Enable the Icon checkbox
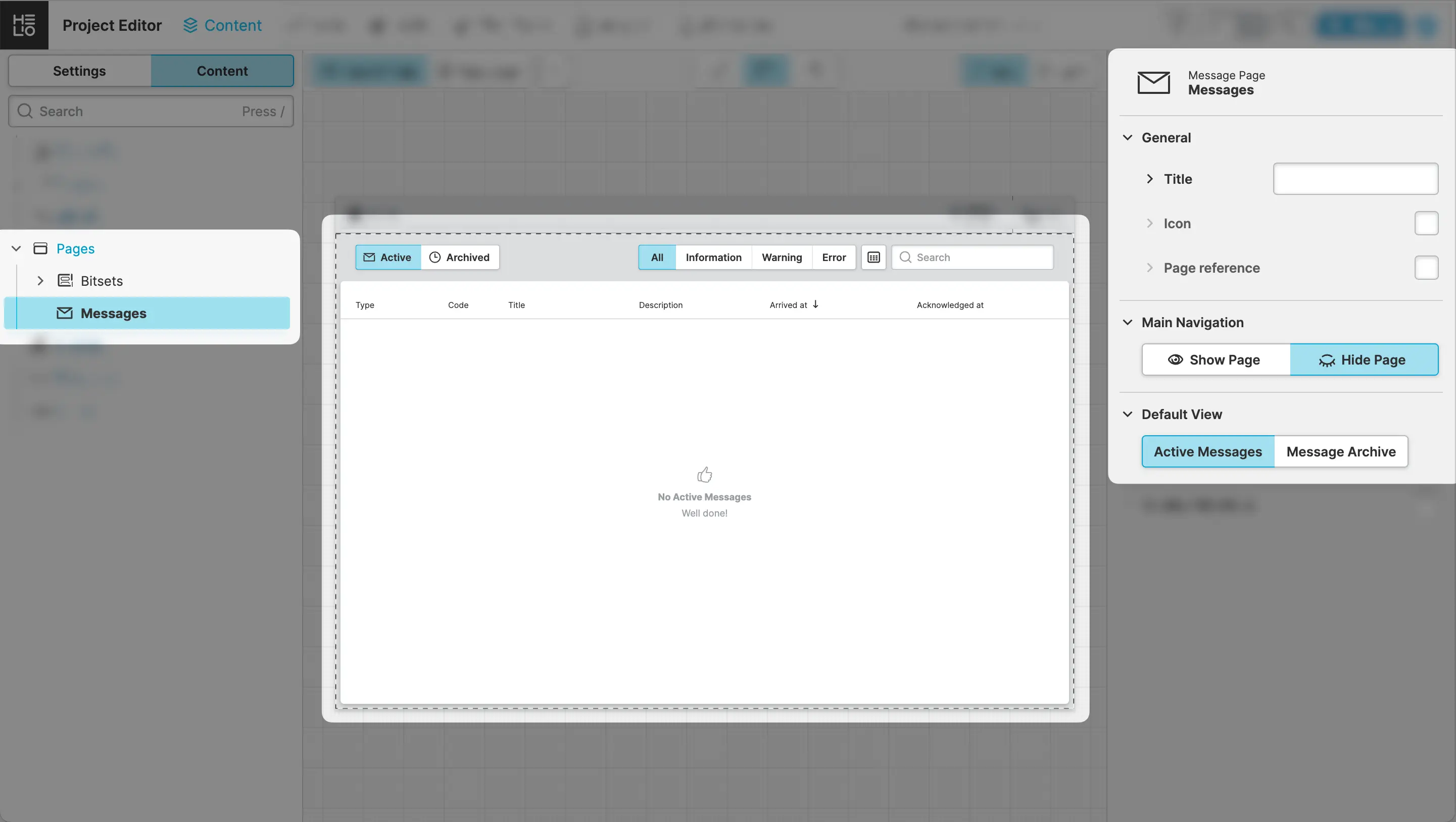 point(1426,224)
